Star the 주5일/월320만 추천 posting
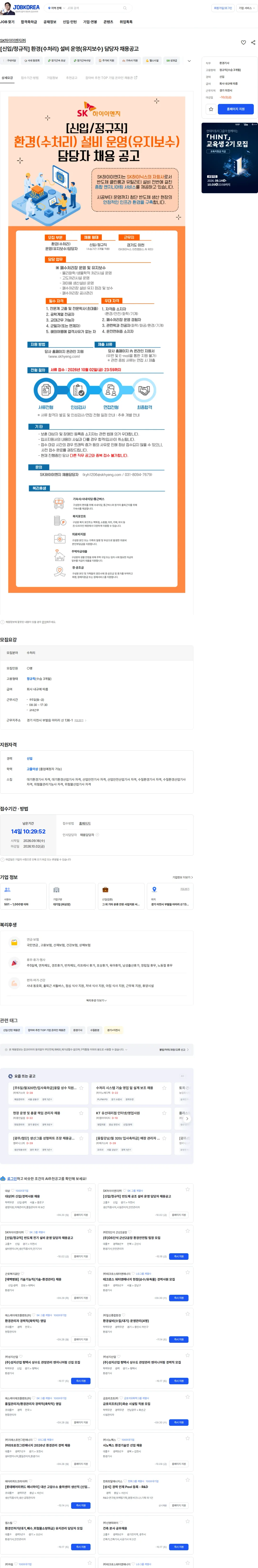The image size is (258, 1568). point(81,1088)
